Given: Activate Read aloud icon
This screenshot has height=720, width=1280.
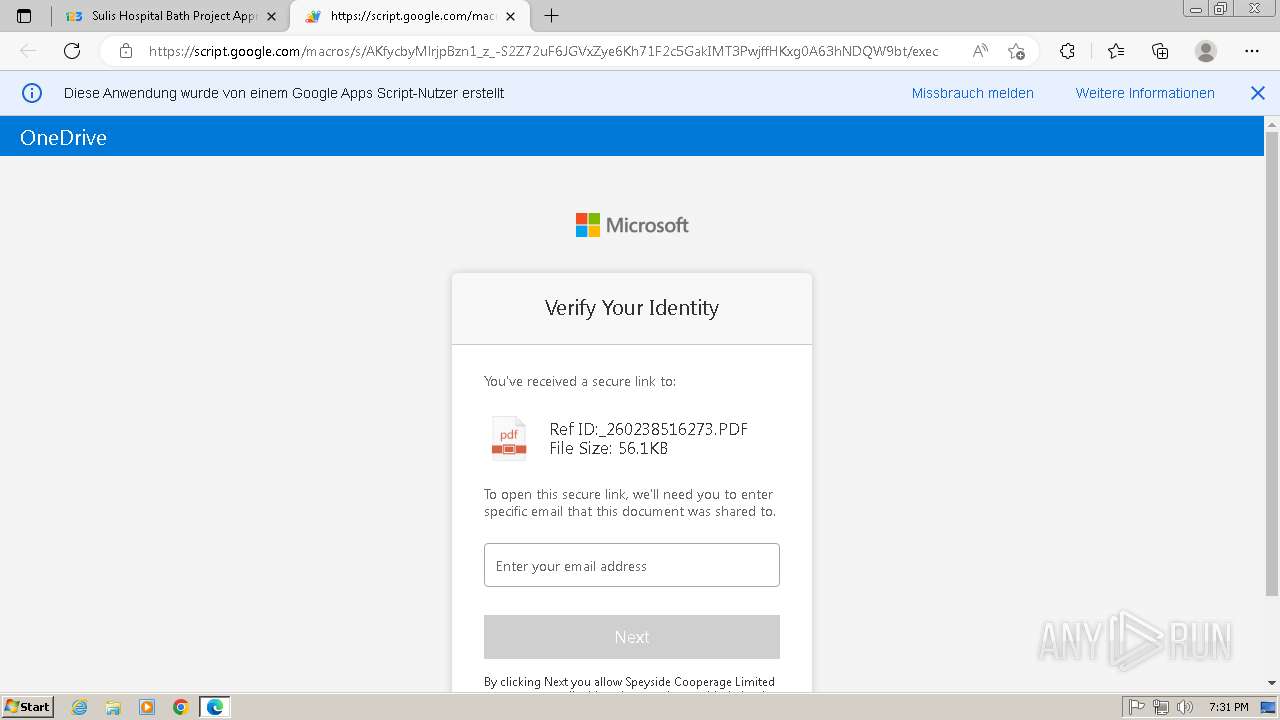Looking at the screenshot, I should 980,51.
